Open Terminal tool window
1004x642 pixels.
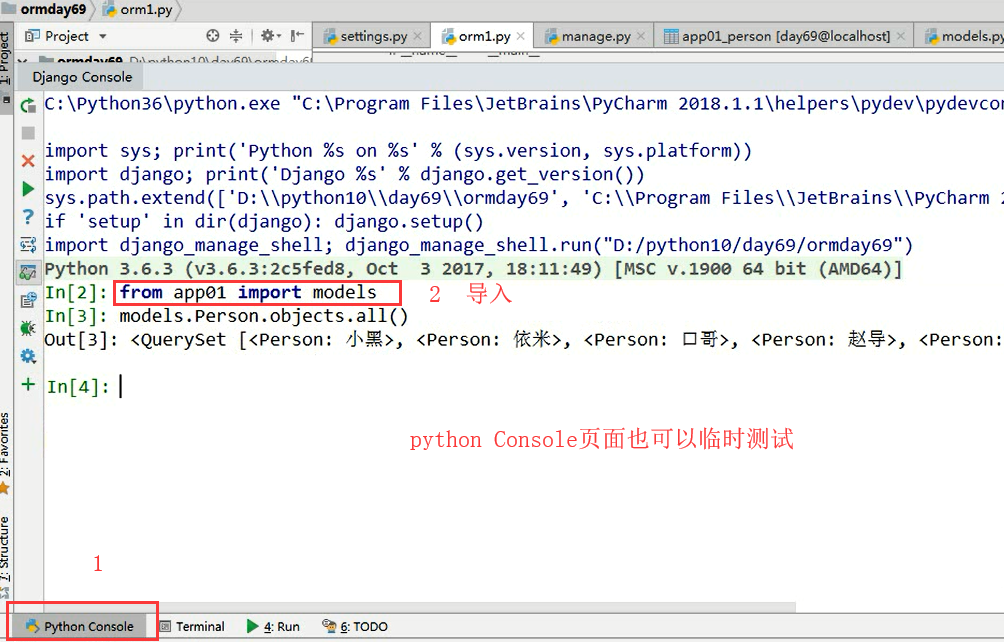tap(191, 627)
